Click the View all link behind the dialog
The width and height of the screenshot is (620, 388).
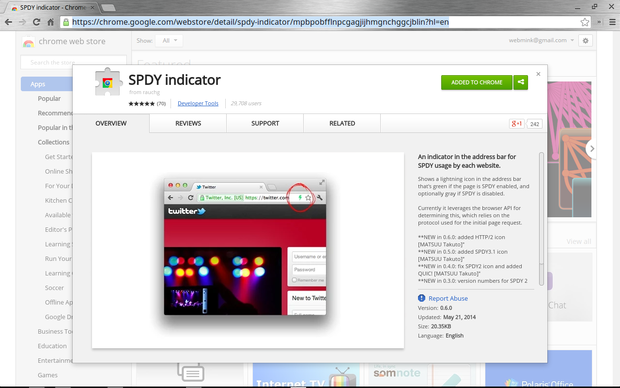point(578,241)
